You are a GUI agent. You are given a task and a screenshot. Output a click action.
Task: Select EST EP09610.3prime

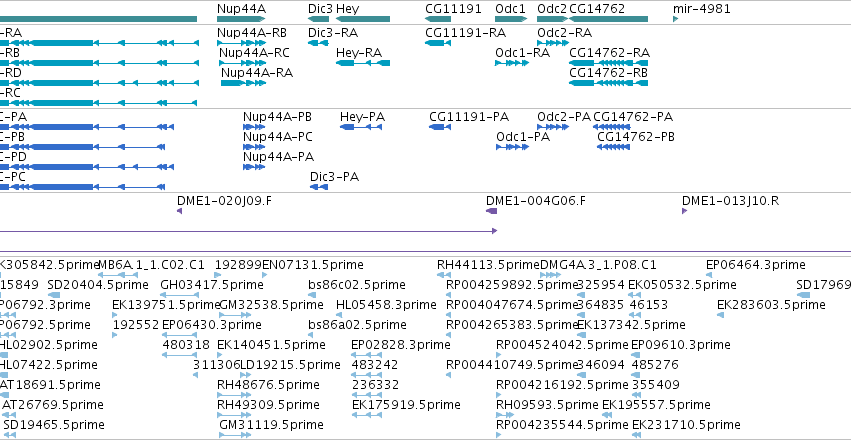click(x=636, y=355)
